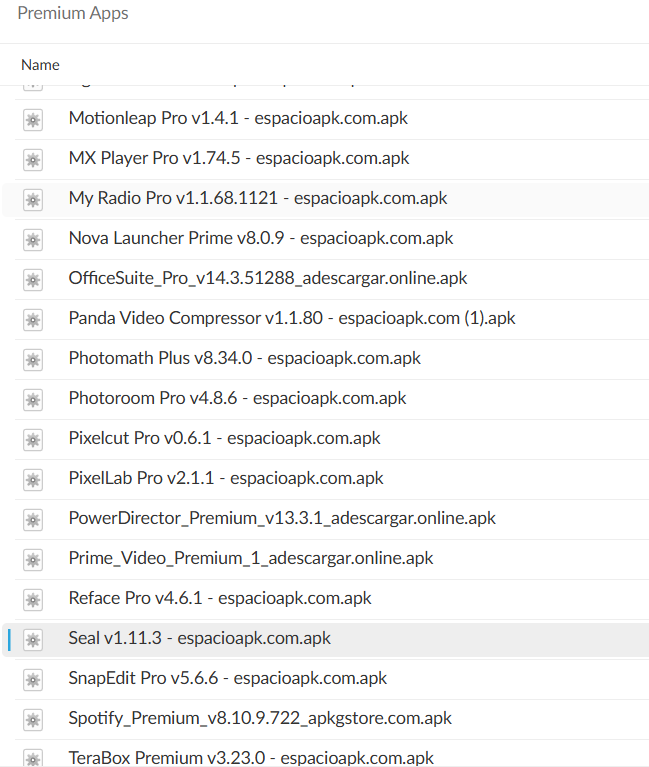This screenshot has height=767, width=649.
Task: Click the Spotify_Premium apk file icon
Action: [33, 721]
